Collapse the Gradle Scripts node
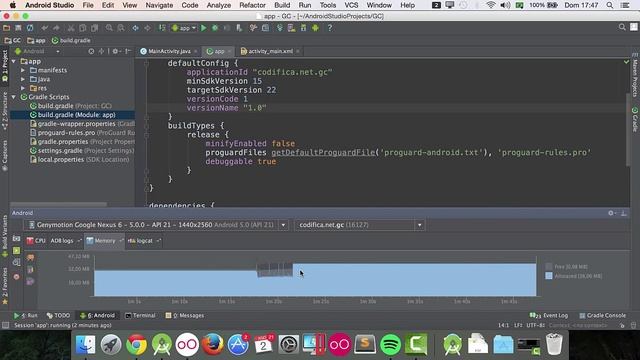 click(14, 97)
